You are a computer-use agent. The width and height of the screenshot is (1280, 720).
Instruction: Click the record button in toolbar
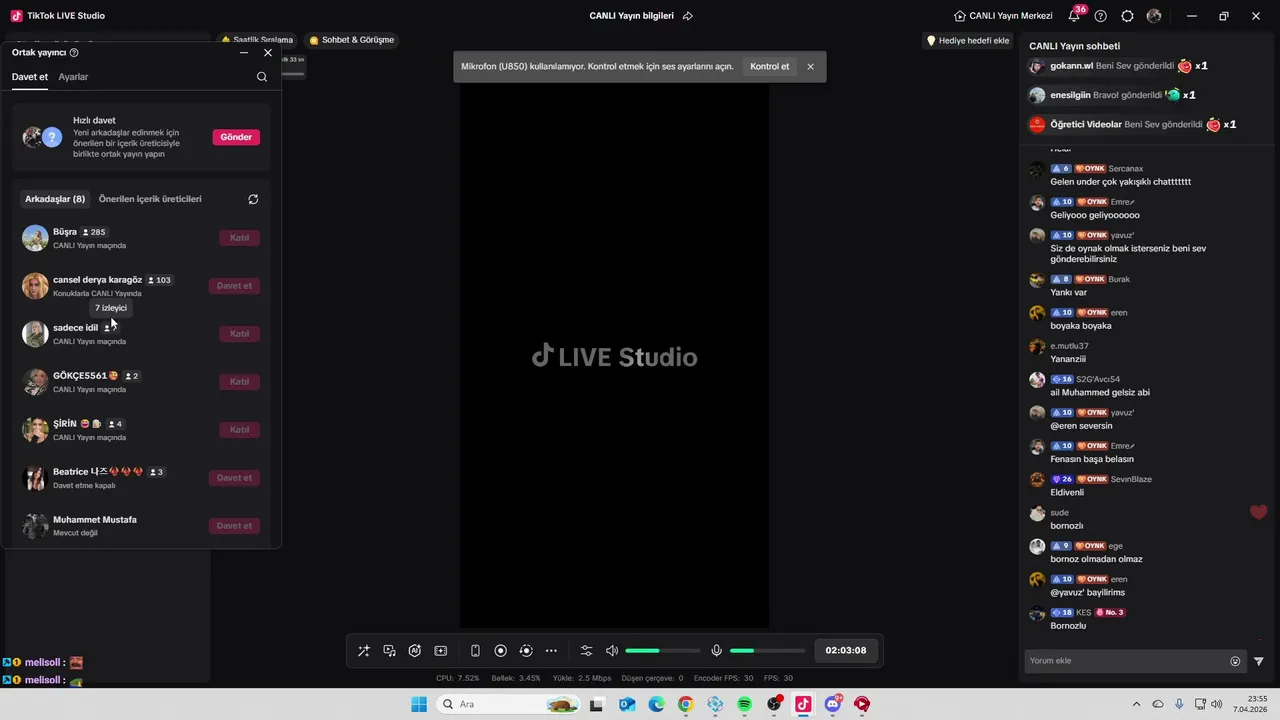(x=501, y=651)
